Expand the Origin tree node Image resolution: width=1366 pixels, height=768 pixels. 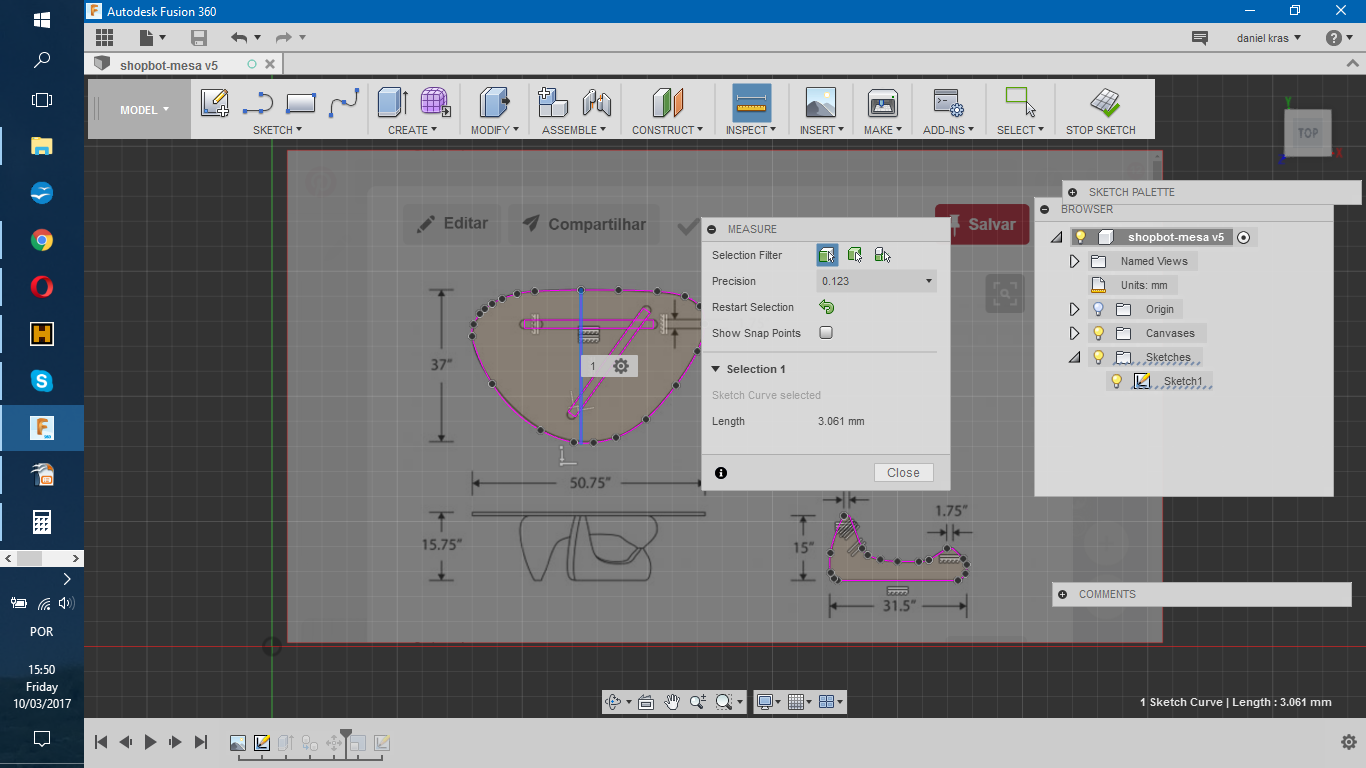(1075, 309)
